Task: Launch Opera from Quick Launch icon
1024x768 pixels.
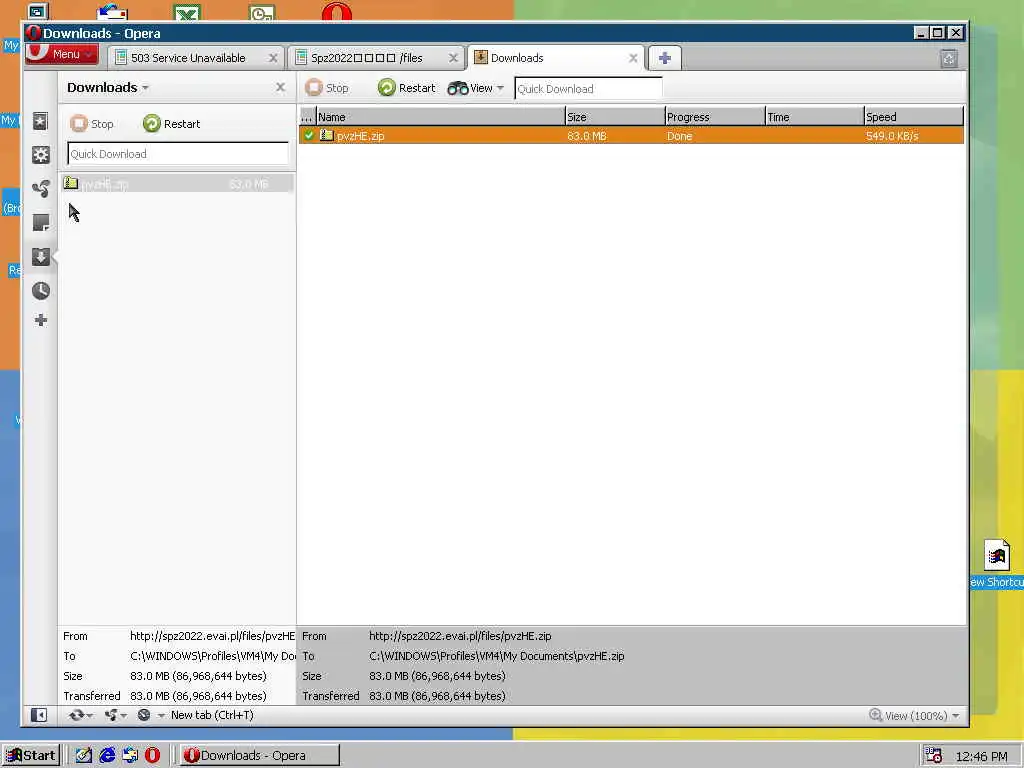Action: [x=152, y=756]
